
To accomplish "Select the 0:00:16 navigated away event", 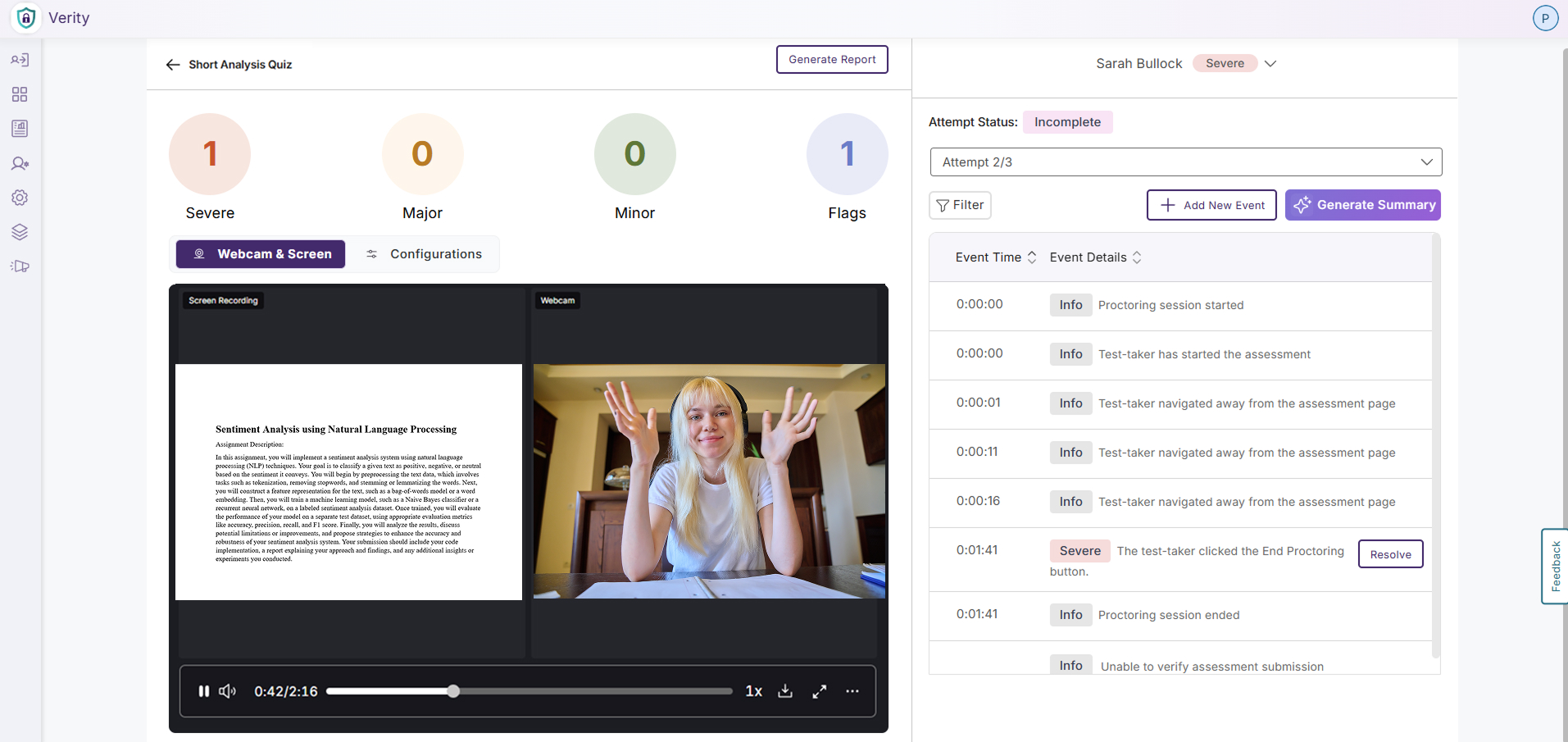I will (1180, 502).
